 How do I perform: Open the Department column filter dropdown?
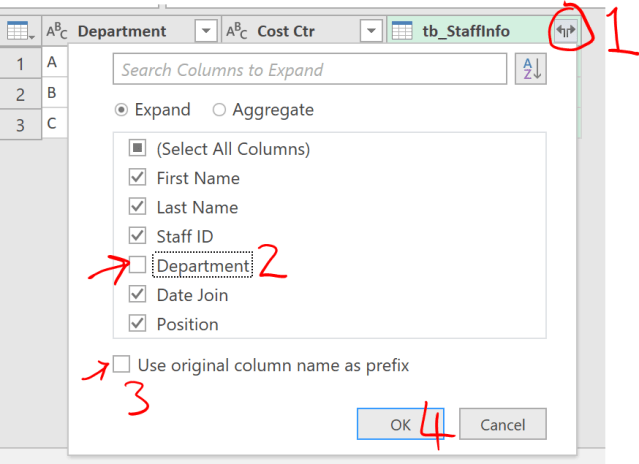(x=206, y=31)
